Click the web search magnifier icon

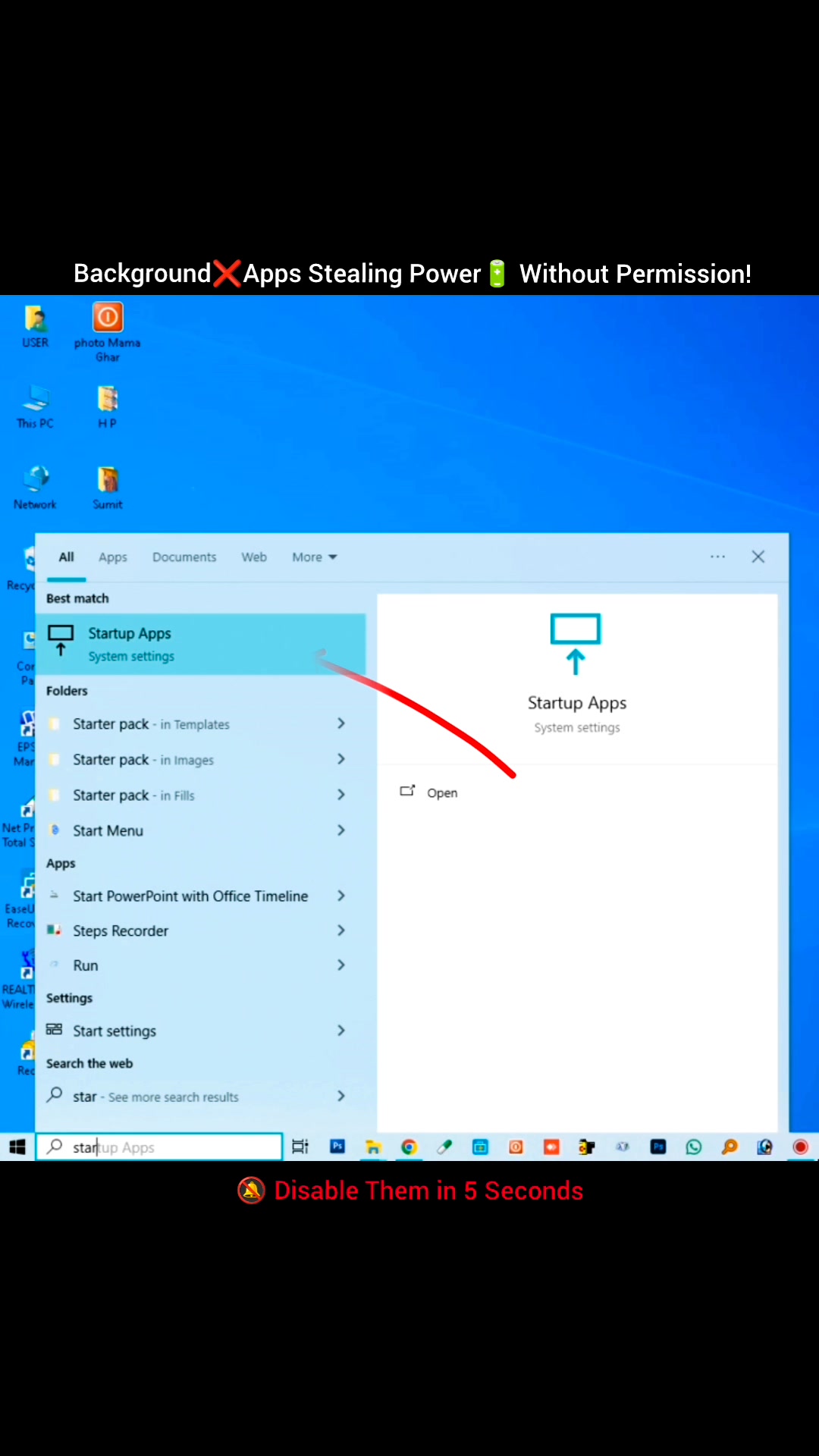coord(55,1095)
